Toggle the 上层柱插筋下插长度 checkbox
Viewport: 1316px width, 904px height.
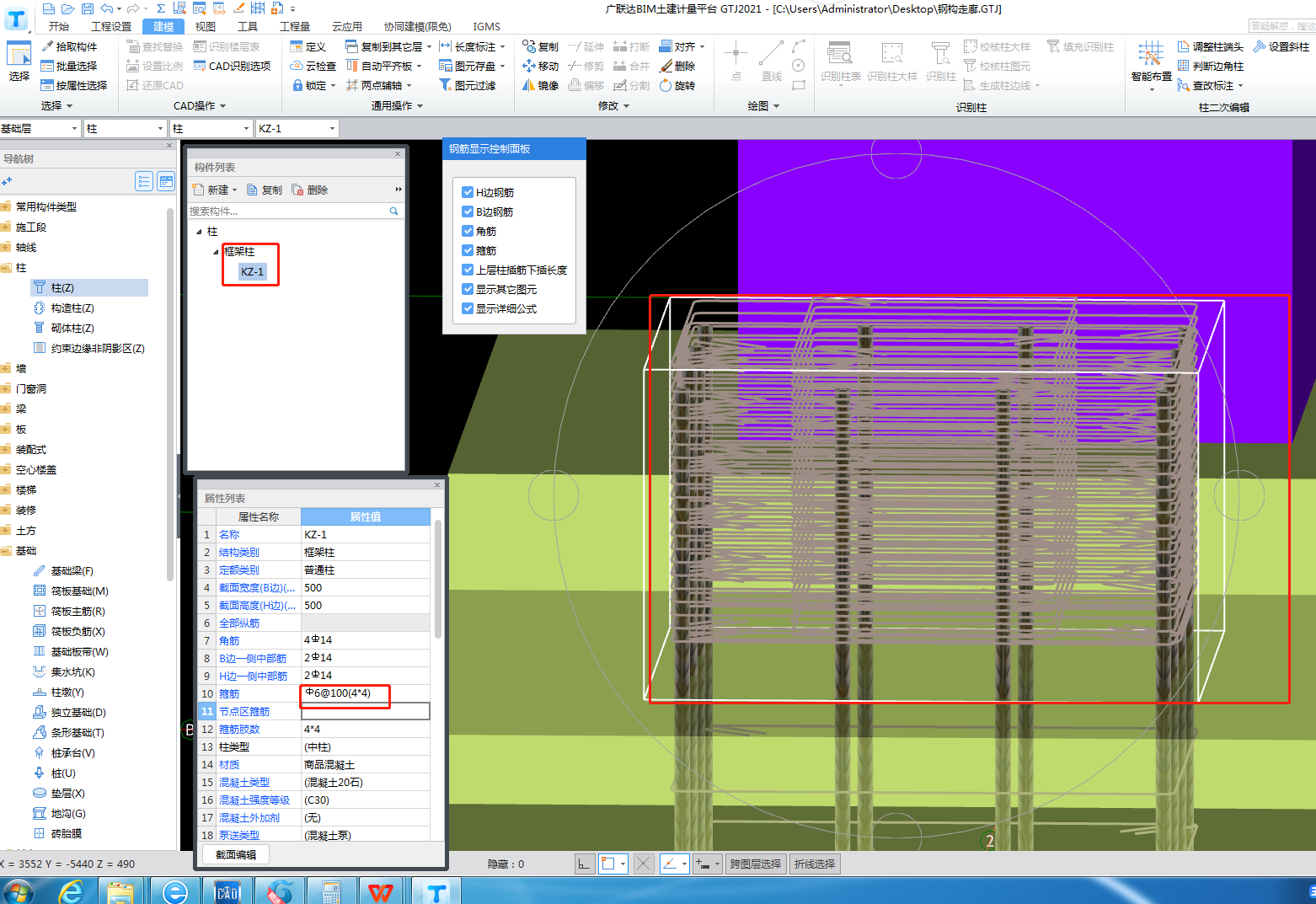click(468, 270)
